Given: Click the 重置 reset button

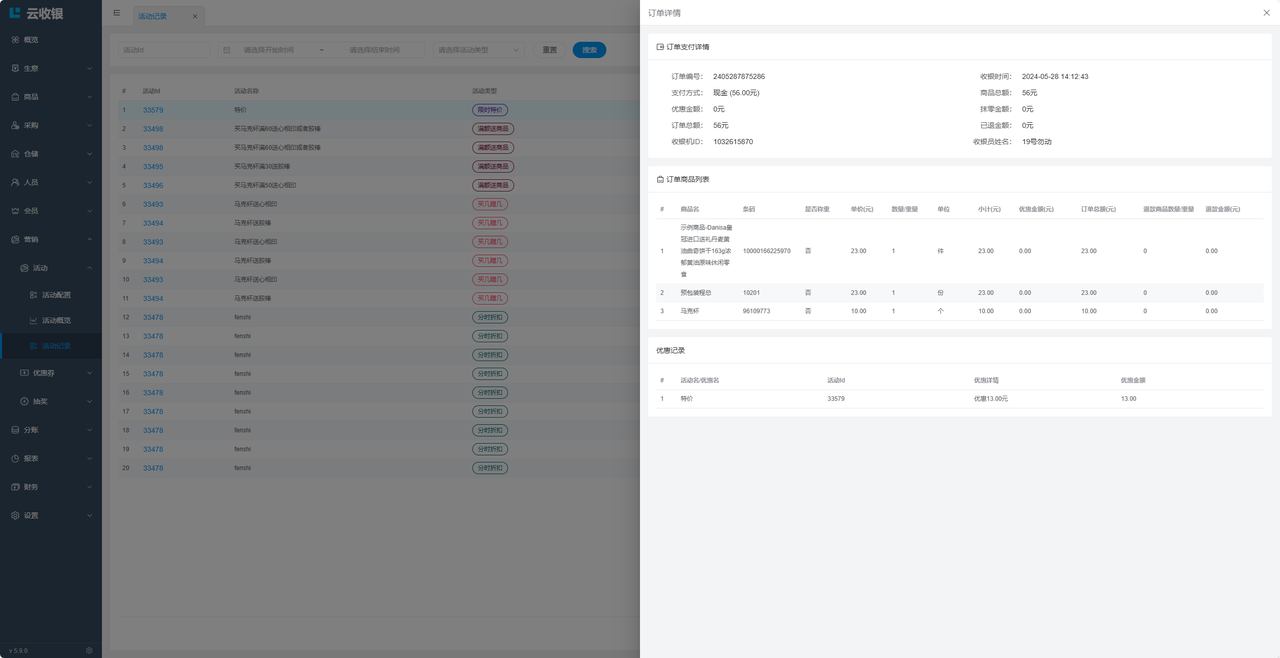Looking at the screenshot, I should click(x=550, y=50).
